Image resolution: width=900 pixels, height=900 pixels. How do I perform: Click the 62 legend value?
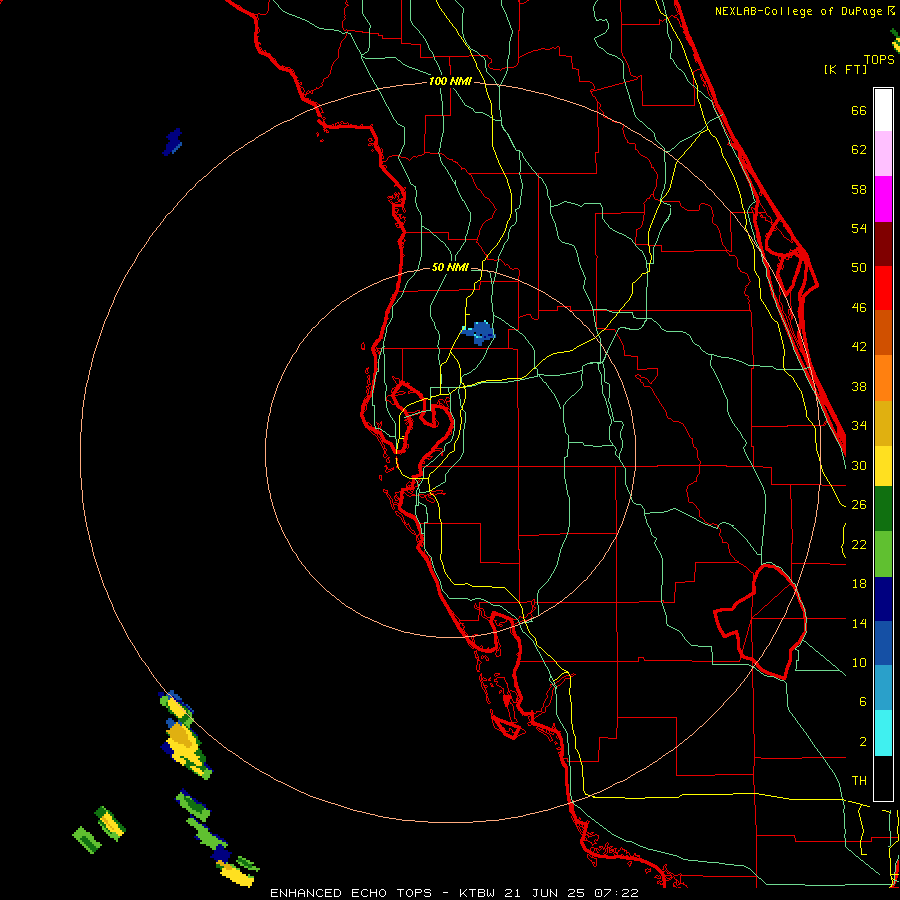tap(859, 150)
